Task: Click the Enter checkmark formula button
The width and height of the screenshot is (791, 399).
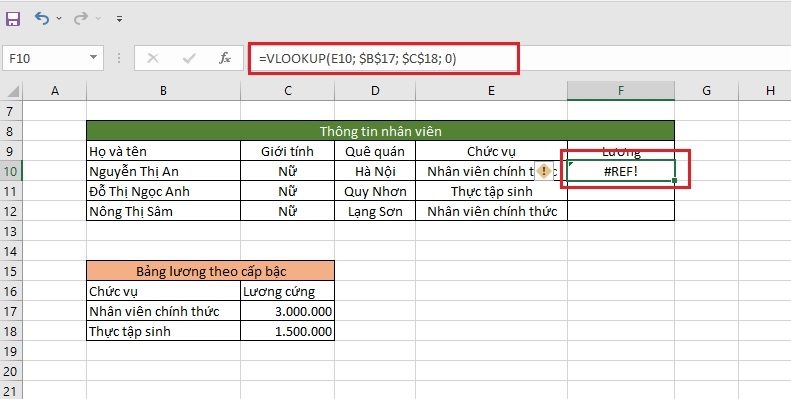Action: tap(189, 59)
